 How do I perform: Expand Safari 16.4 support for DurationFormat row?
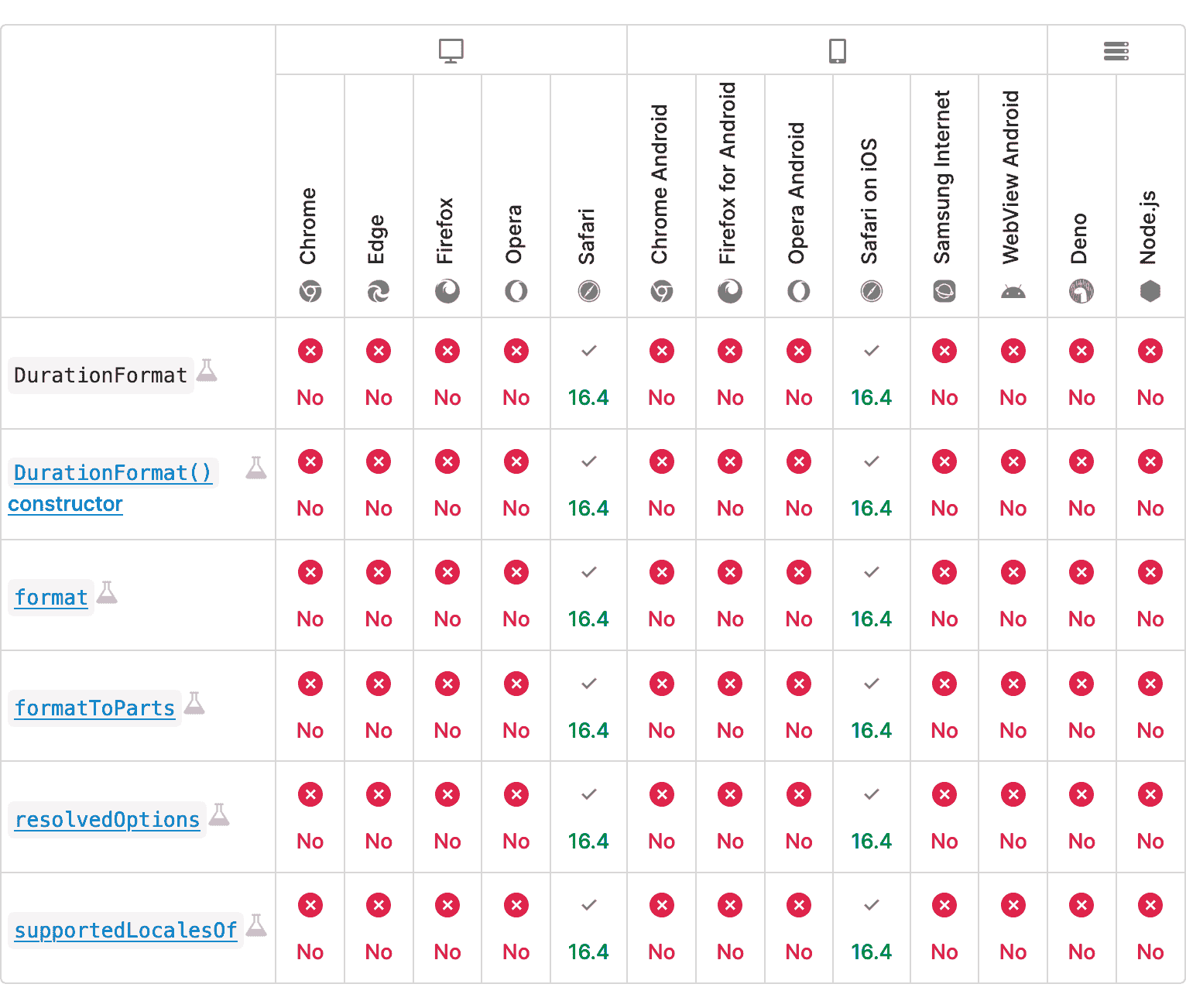588,374
